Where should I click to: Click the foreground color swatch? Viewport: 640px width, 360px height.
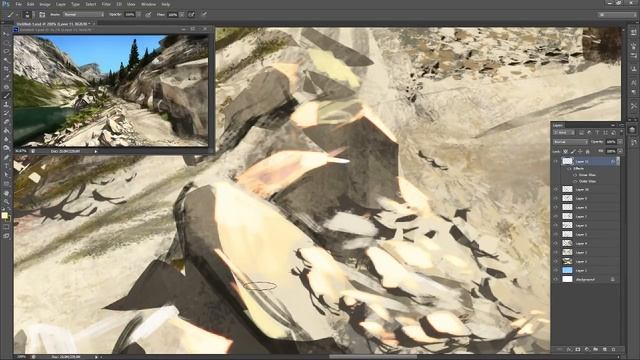pos(4,215)
